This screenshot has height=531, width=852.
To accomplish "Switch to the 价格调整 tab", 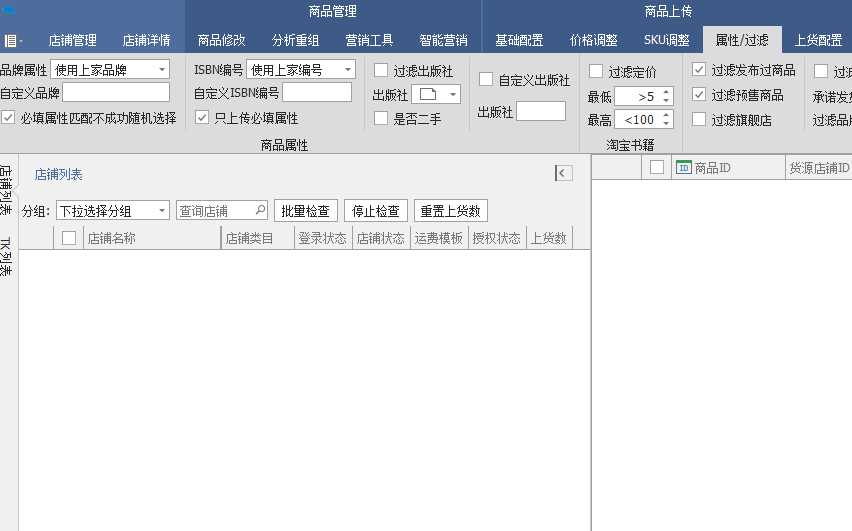I will (x=593, y=41).
